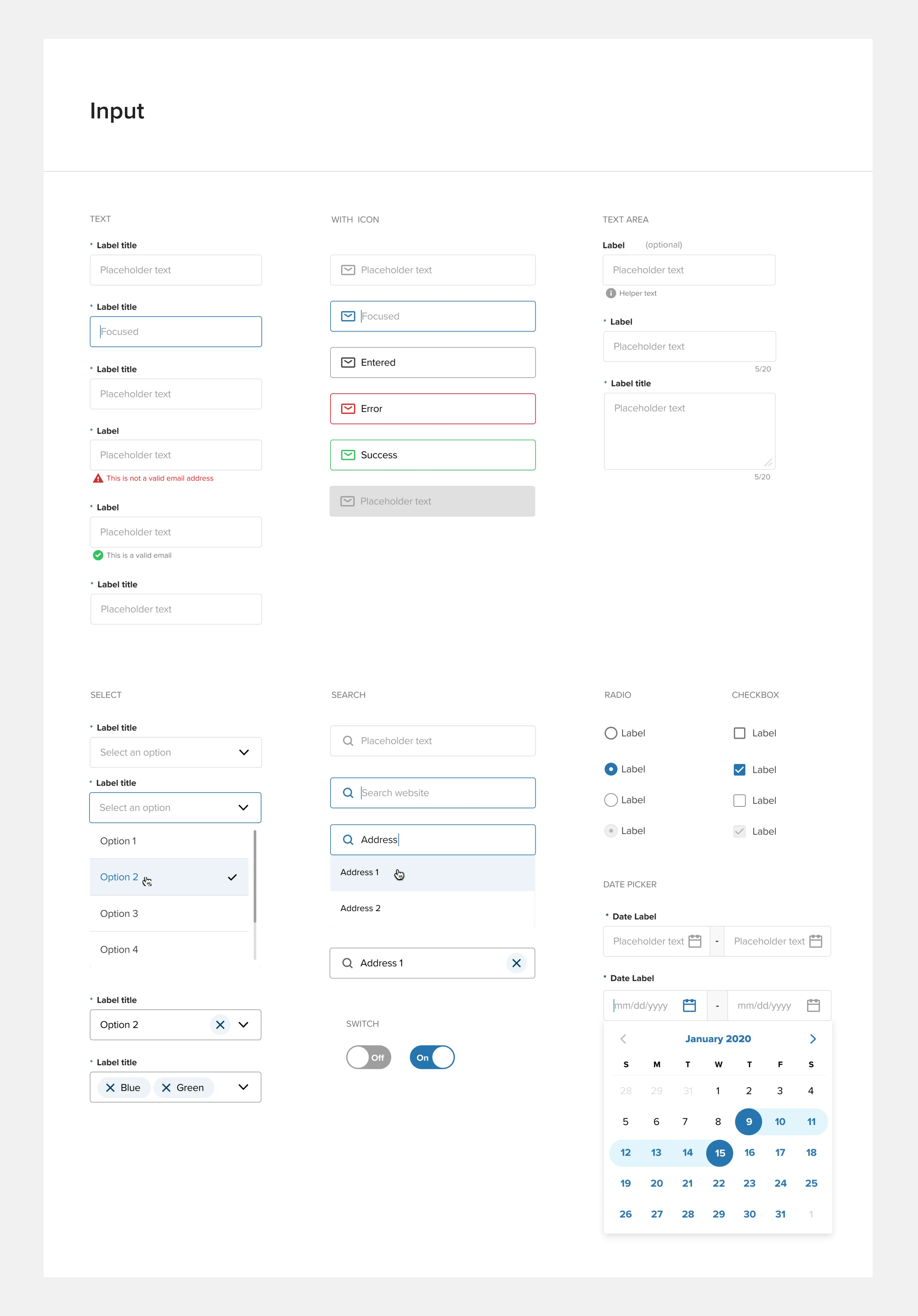918x1316 pixels.
Task: Click the start mm/dd/yyyy date field
Action: (655, 1006)
